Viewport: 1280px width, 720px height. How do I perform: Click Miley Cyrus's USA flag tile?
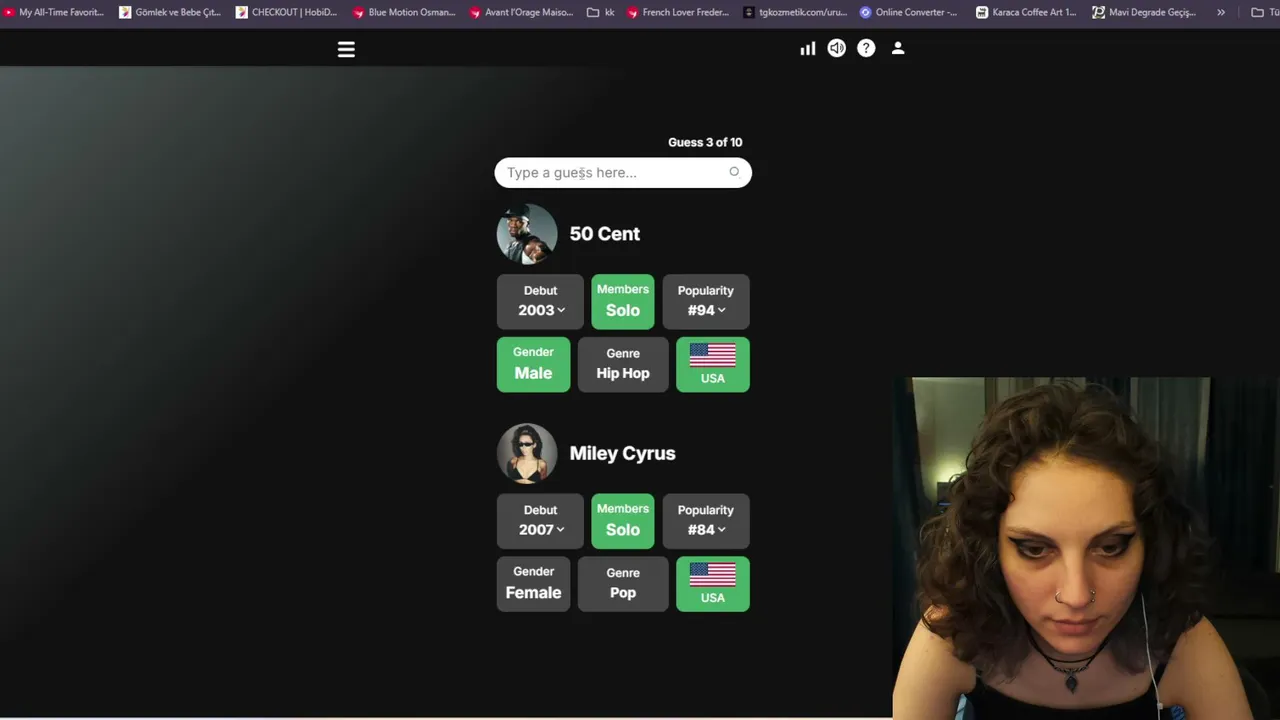tap(713, 584)
